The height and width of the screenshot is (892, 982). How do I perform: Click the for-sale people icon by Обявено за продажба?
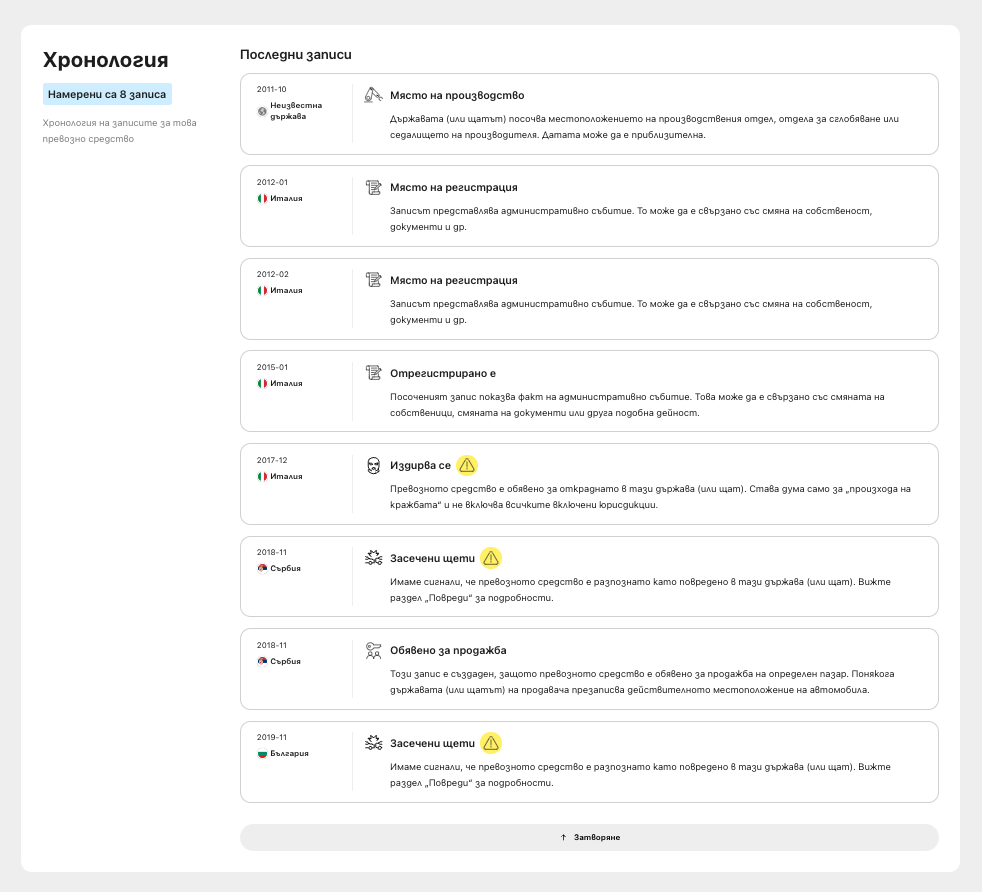click(x=373, y=650)
